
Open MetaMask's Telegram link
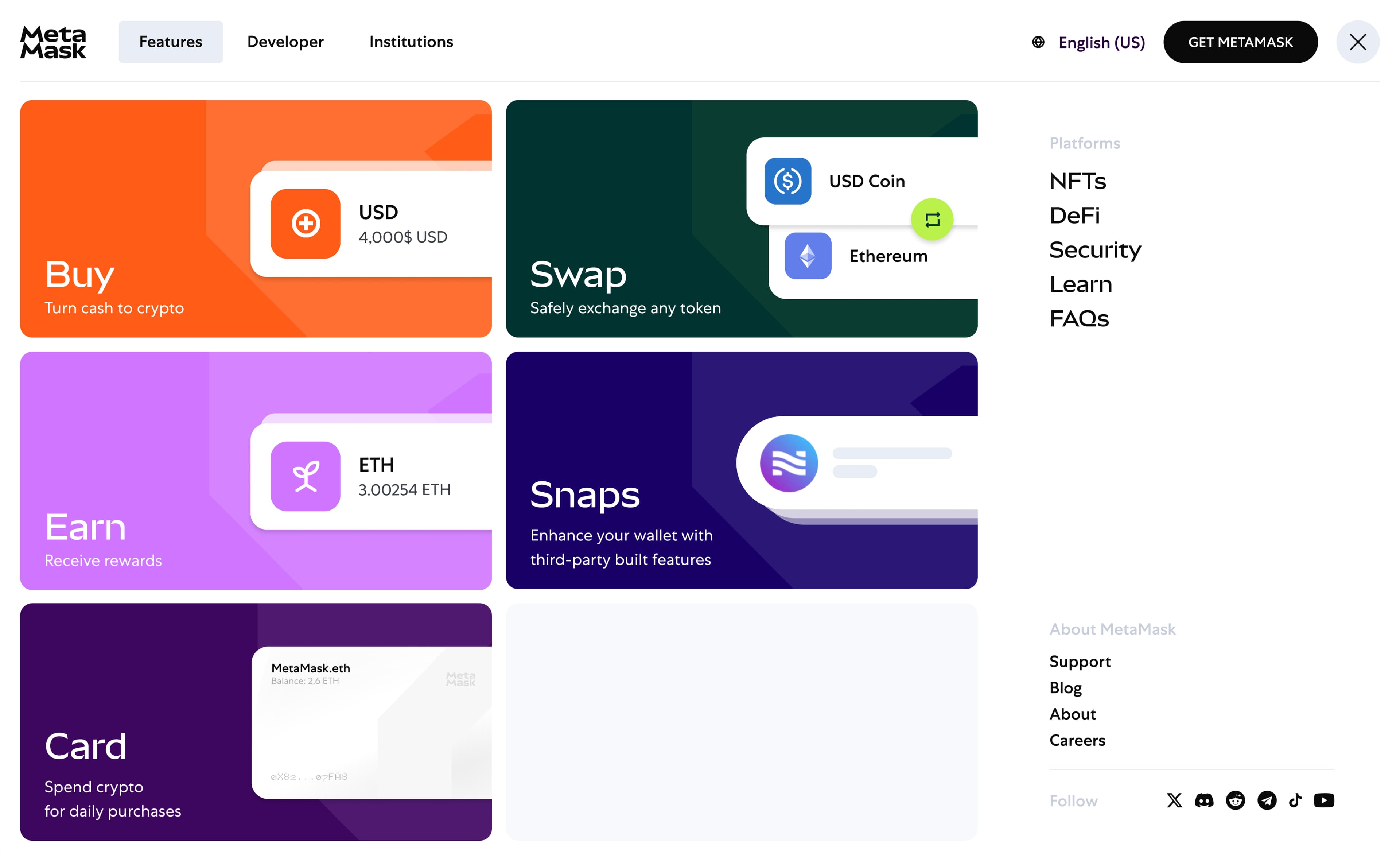pos(1266,800)
